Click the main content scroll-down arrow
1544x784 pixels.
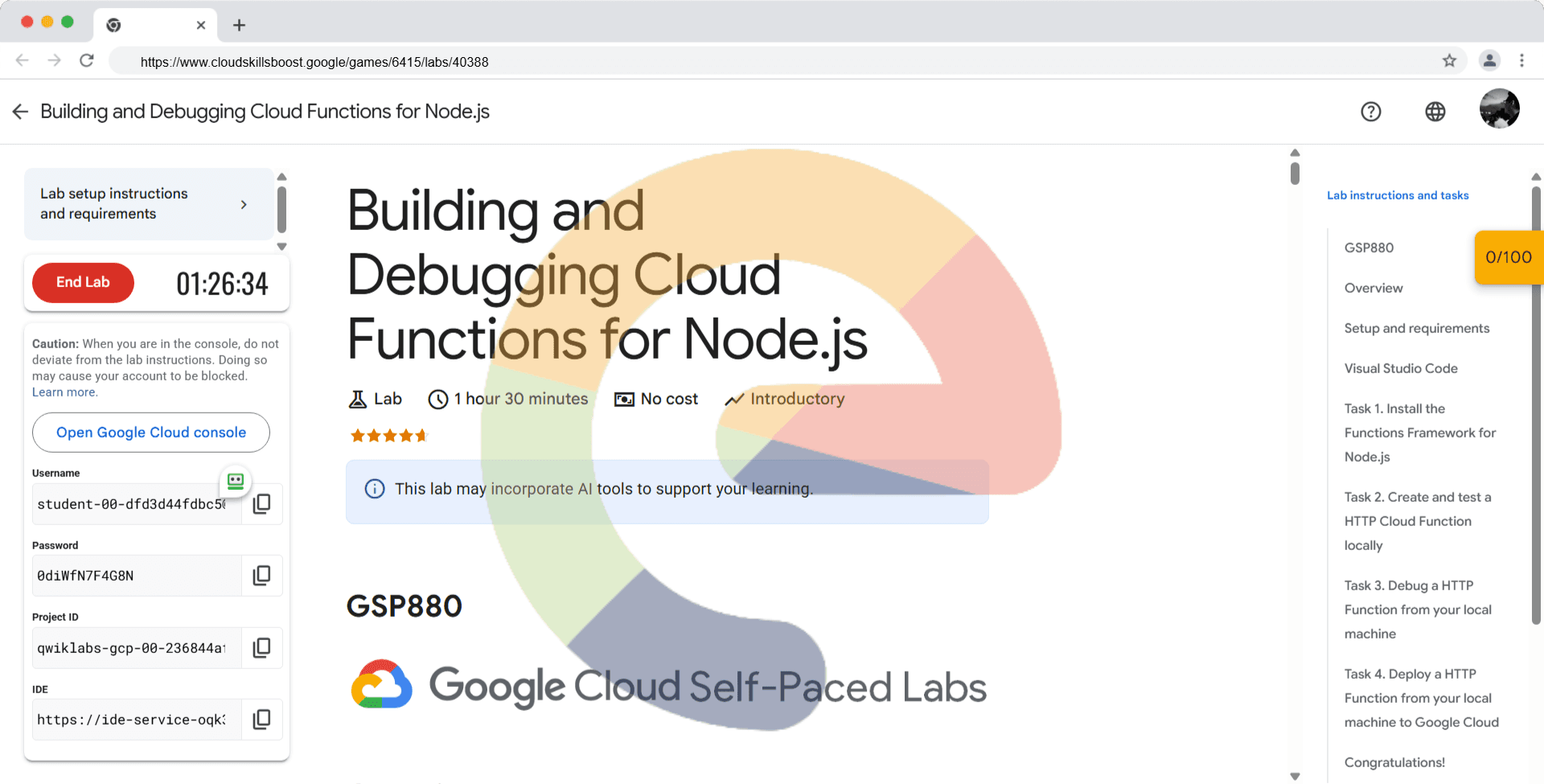point(1295,776)
